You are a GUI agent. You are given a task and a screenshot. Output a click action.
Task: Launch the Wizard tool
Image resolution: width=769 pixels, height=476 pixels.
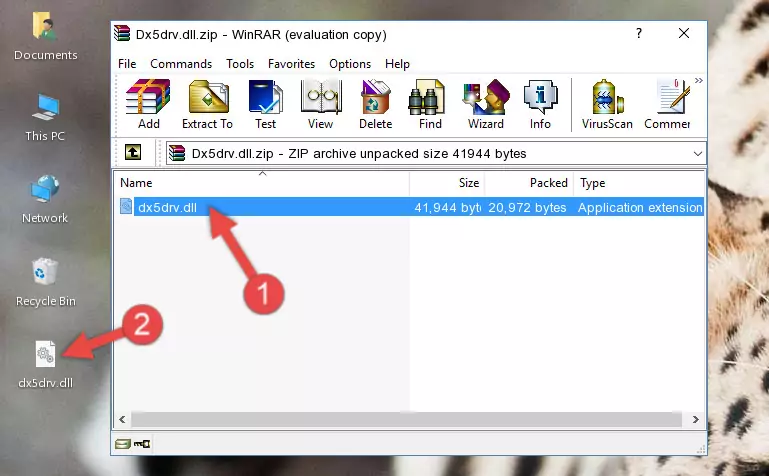486,104
